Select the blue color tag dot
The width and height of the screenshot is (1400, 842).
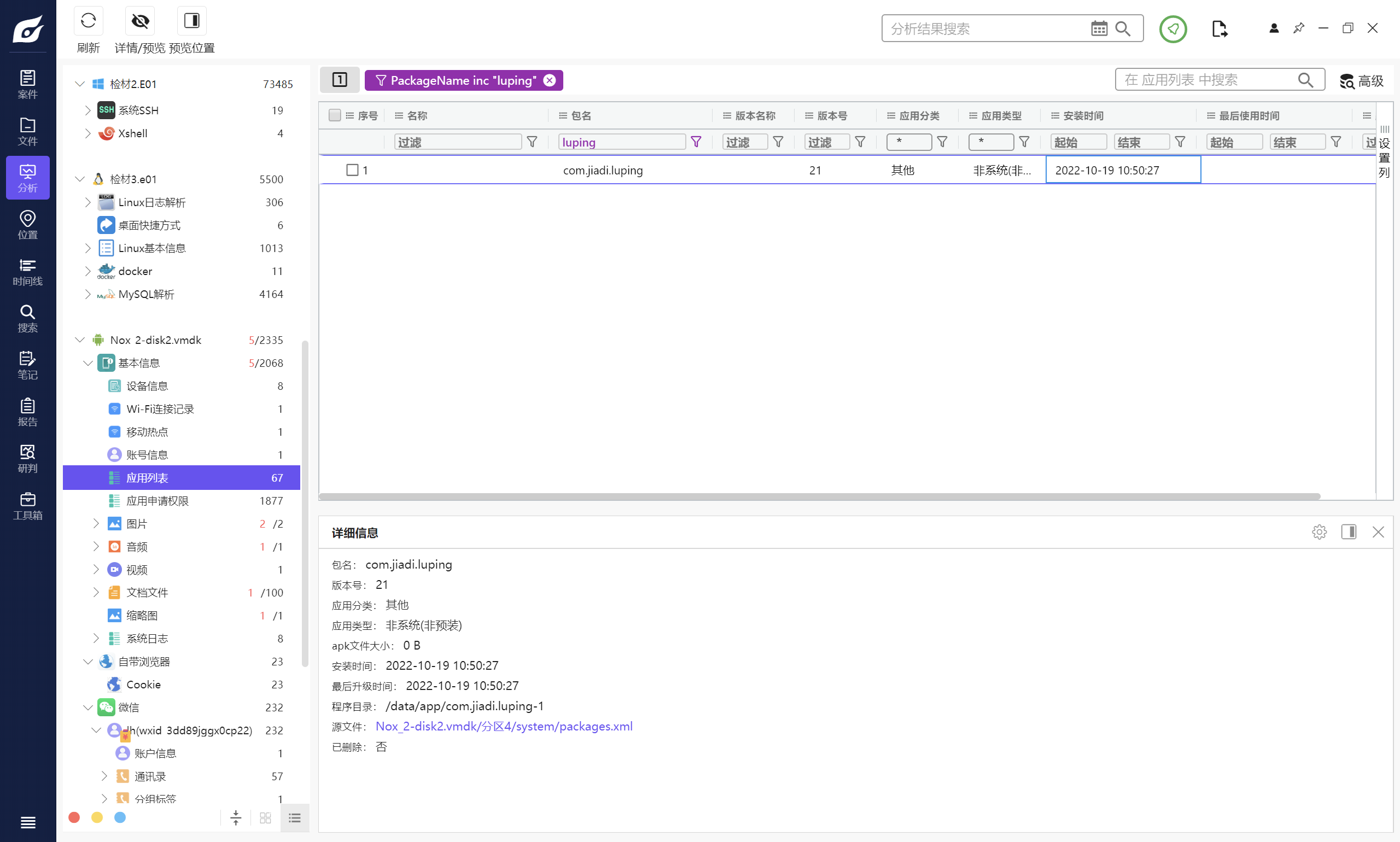(x=120, y=817)
